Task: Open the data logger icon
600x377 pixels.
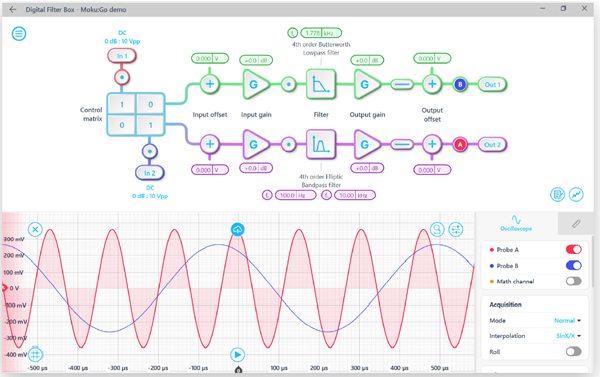Action: pos(557,194)
